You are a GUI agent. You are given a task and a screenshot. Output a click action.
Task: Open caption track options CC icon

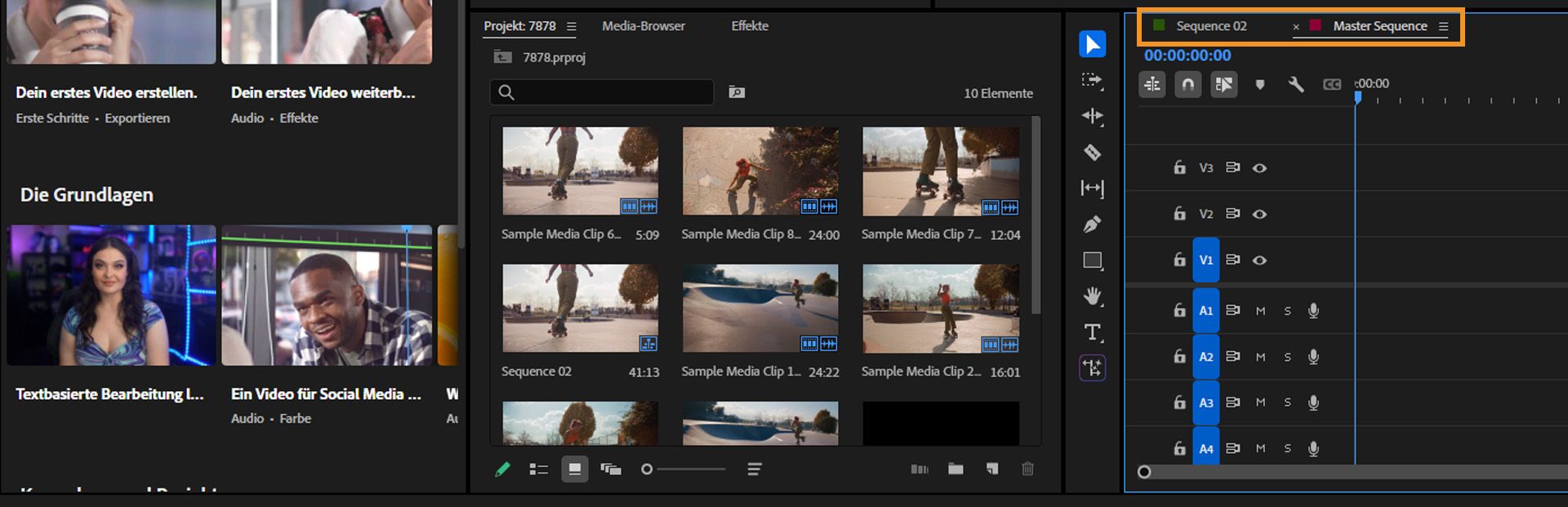click(x=1332, y=84)
